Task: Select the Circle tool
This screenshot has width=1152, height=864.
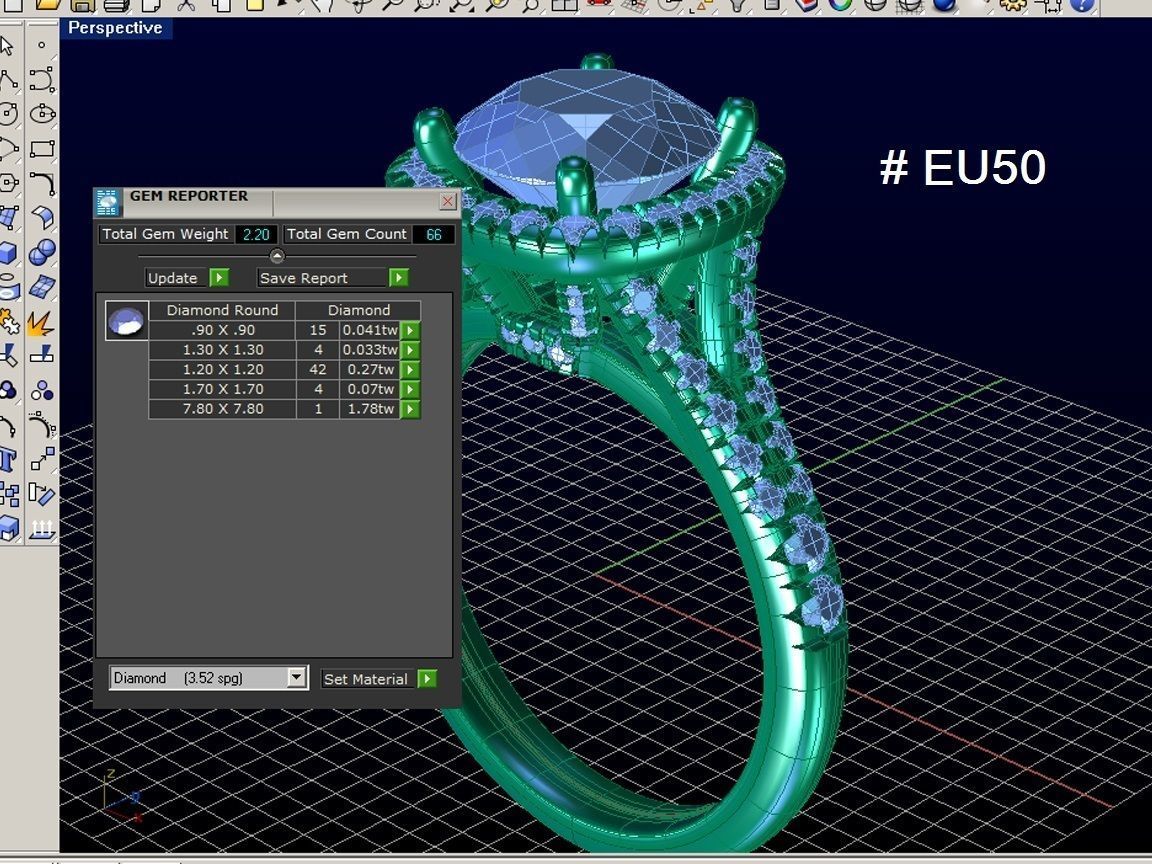Action: pos(7,114)
